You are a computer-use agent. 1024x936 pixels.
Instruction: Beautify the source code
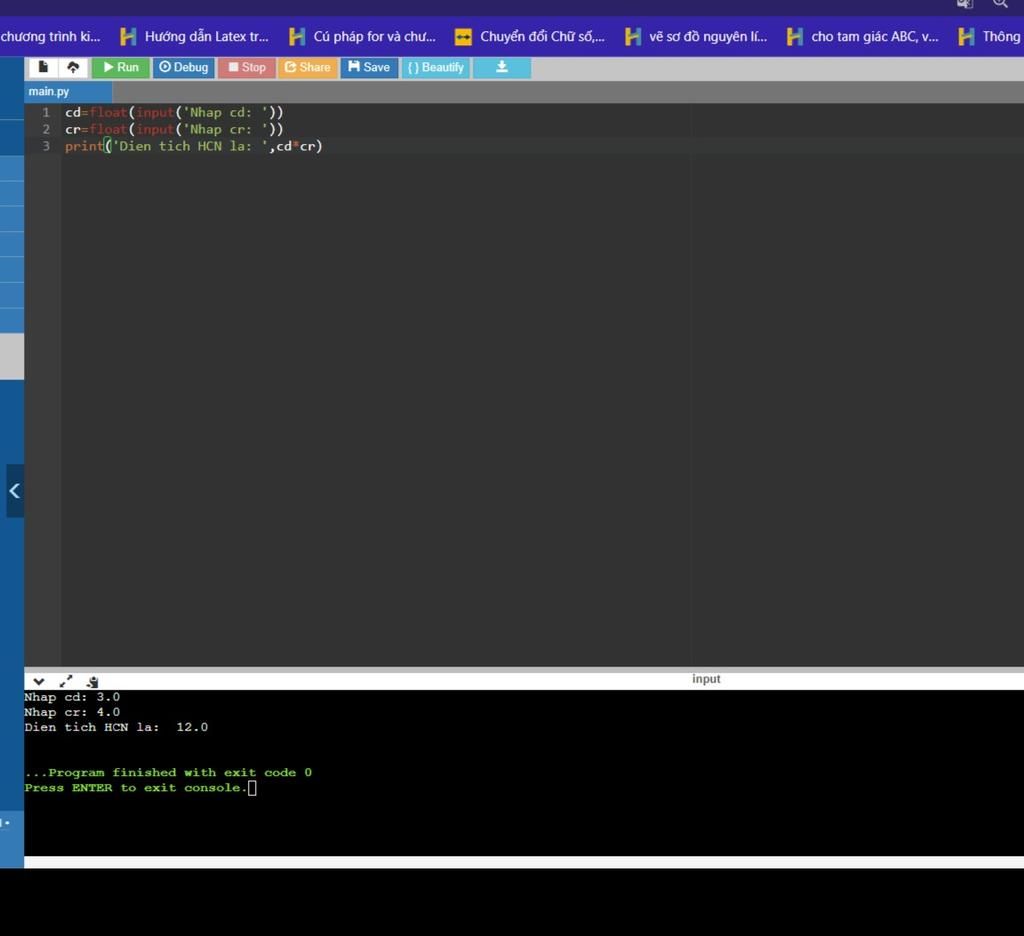(436, 67)
